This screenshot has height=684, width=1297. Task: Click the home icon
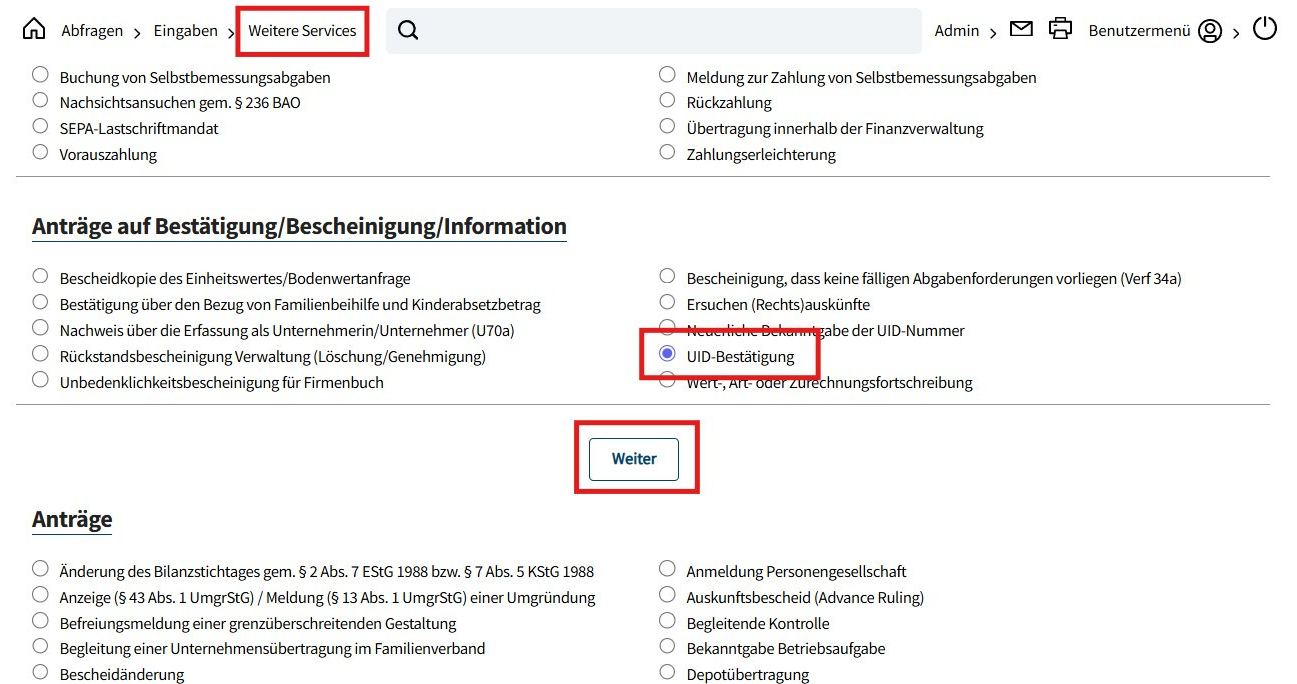pos(34,29)
